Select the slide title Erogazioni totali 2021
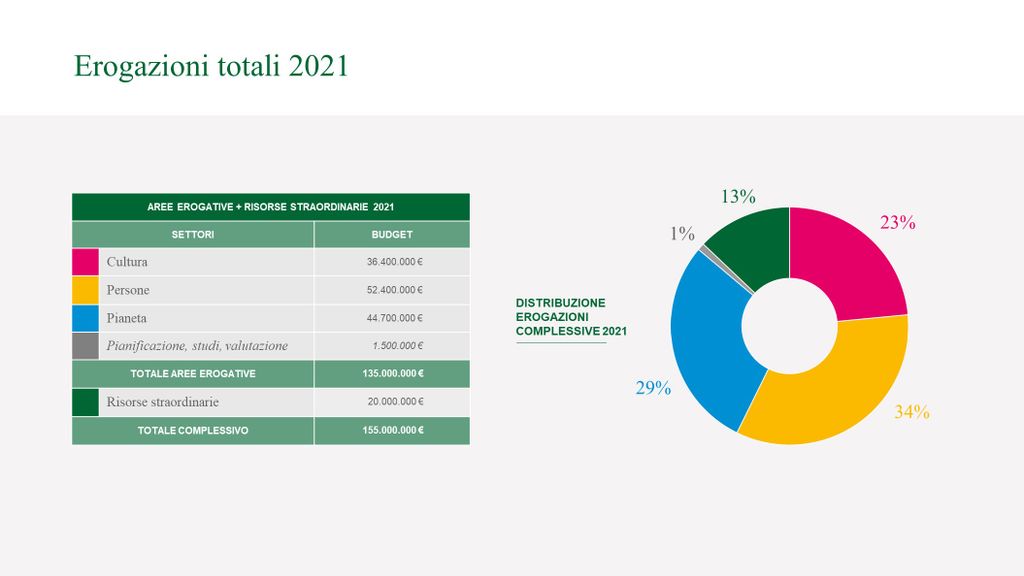This screenshot has height=576, width=1024. (211, 66)
